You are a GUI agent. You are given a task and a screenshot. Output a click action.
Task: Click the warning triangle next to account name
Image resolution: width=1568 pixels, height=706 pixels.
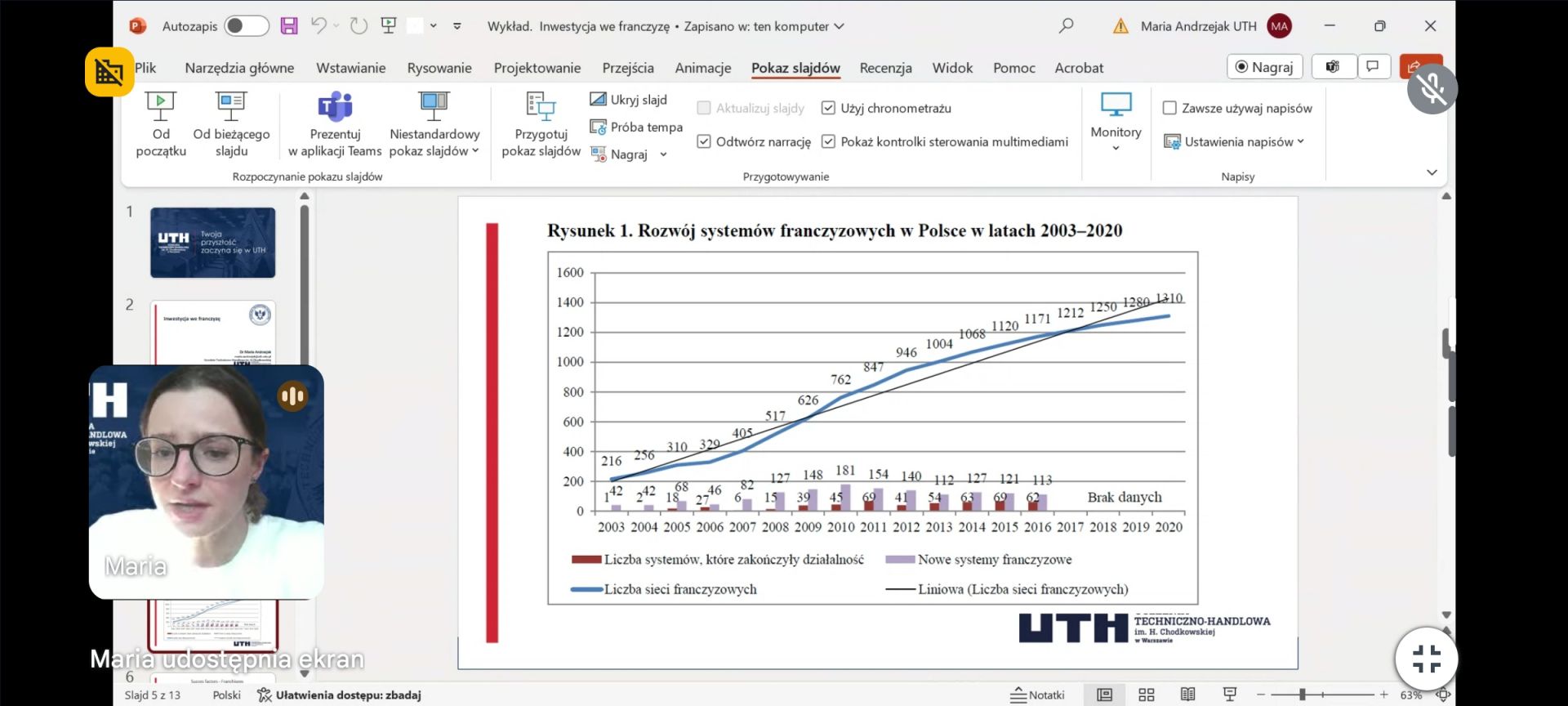[1120, 26]
